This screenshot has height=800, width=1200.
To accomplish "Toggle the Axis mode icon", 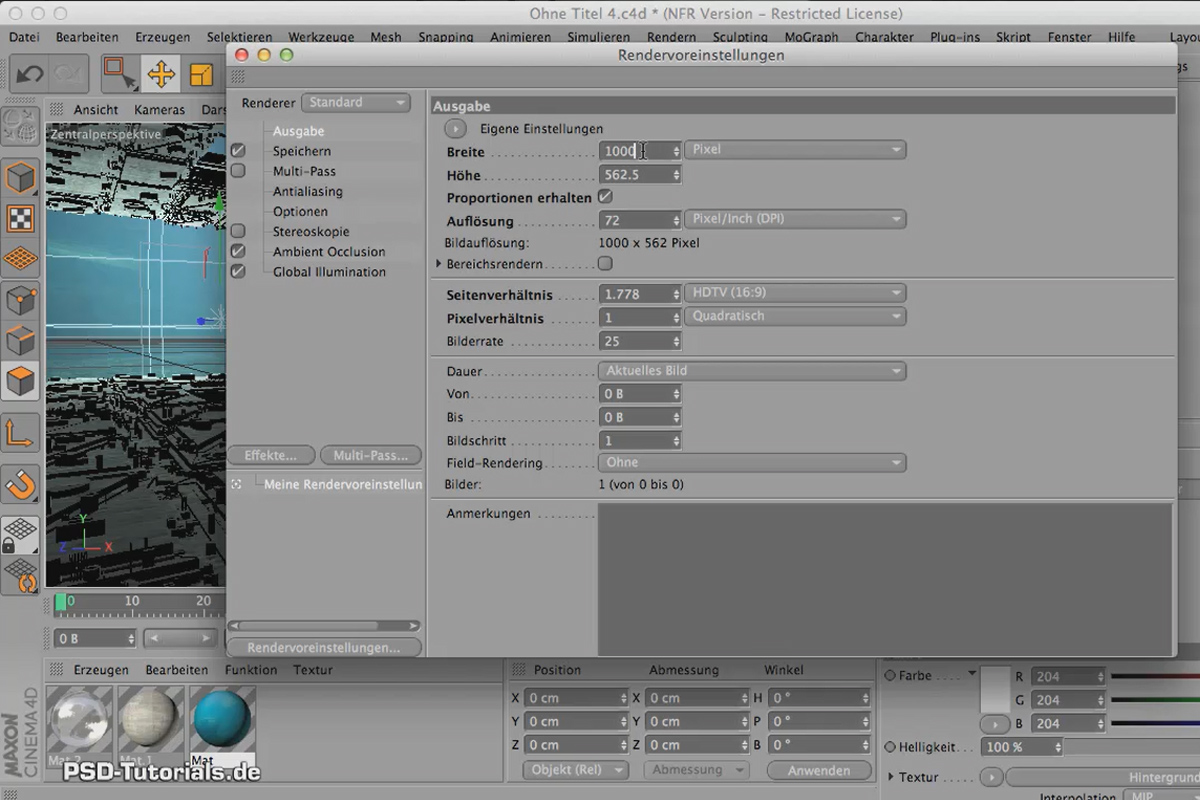I will [21, 433].
